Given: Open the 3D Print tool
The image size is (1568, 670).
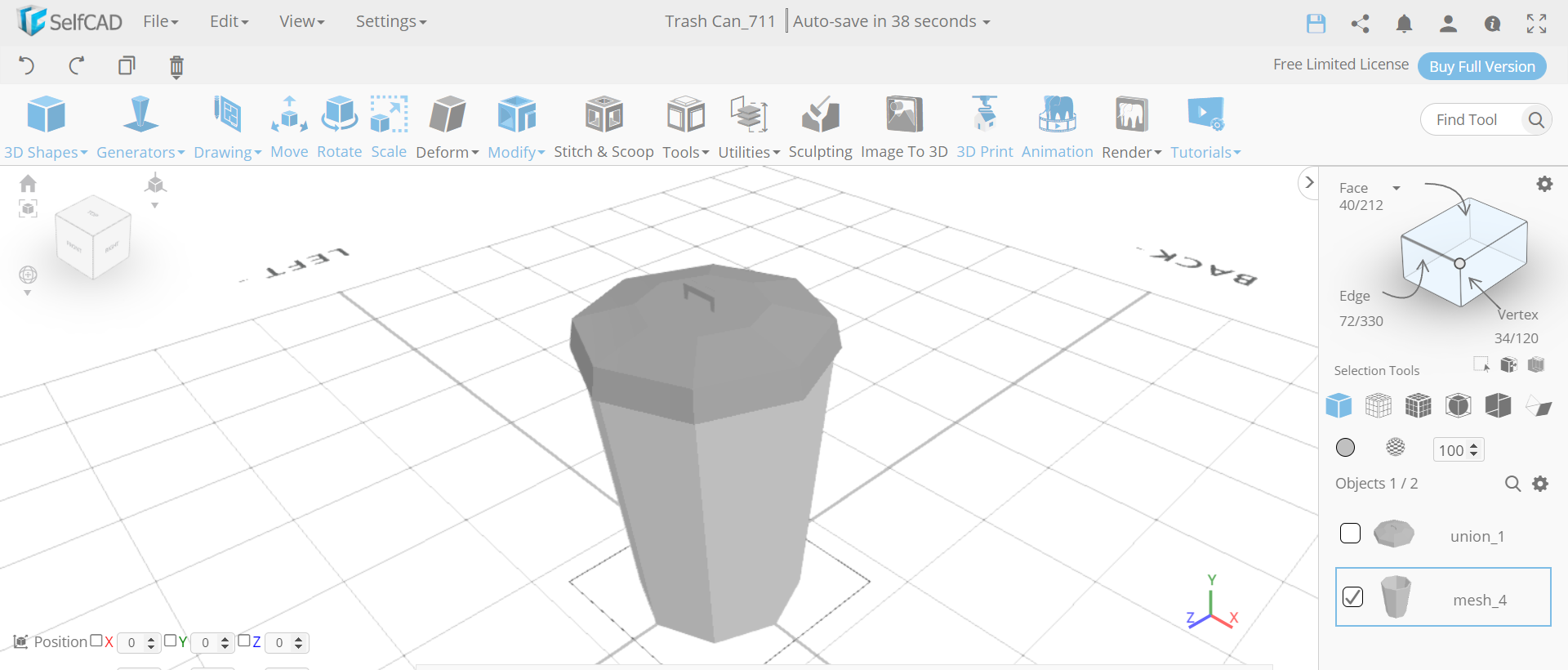Looking at the screenshot, I should point(984,127).
